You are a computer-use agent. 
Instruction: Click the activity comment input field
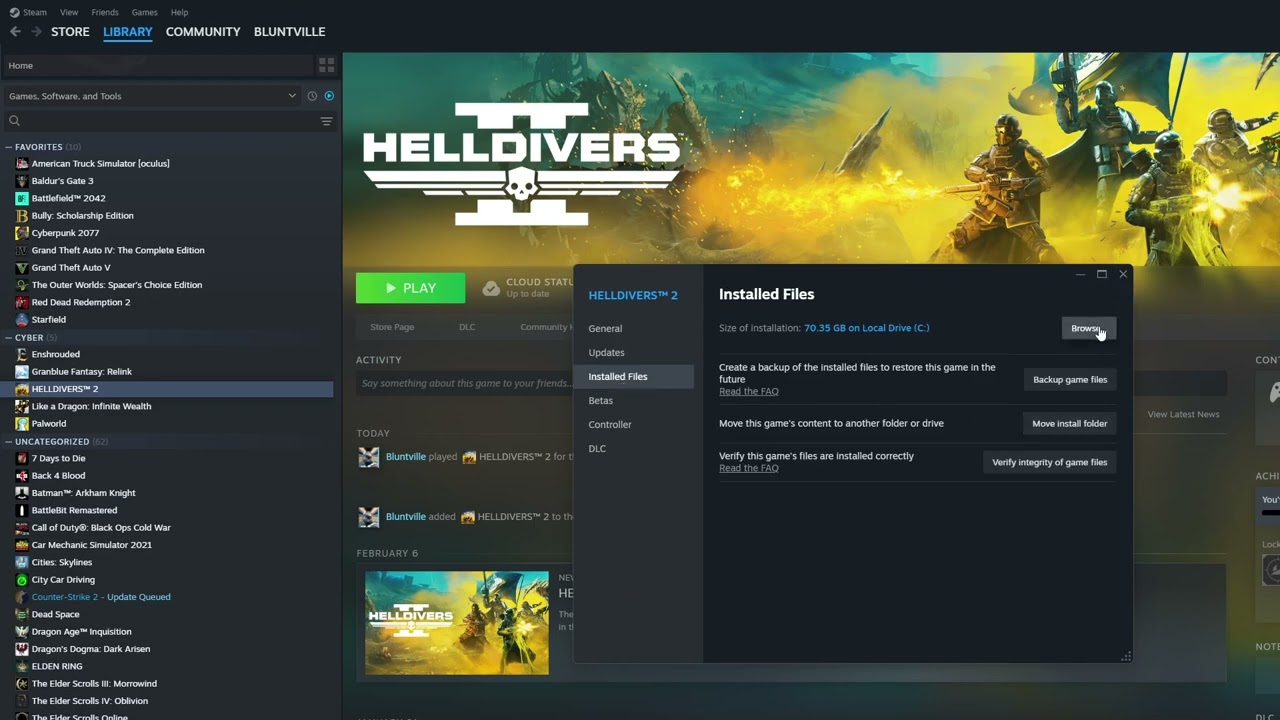click(x=465, y=383)
